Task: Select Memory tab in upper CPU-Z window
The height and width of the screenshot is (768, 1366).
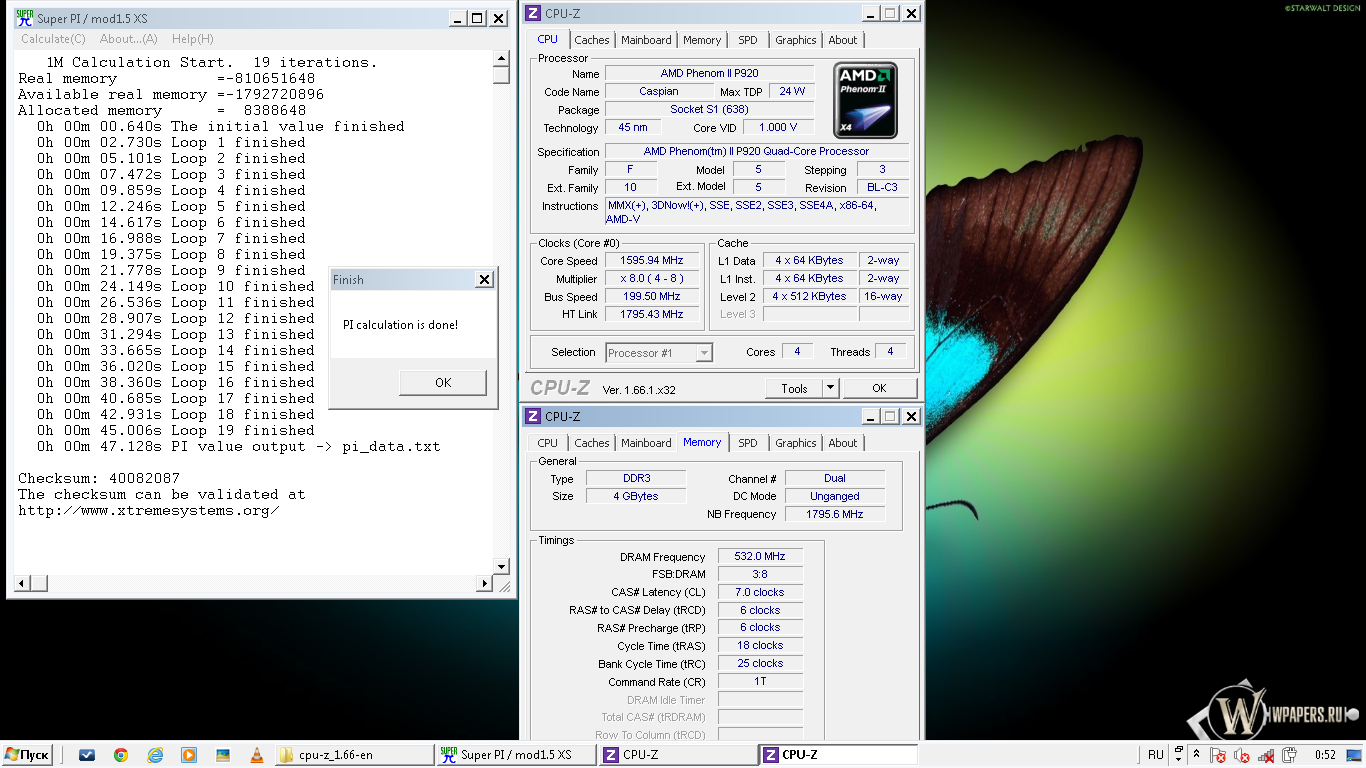Action: point(702,40)
